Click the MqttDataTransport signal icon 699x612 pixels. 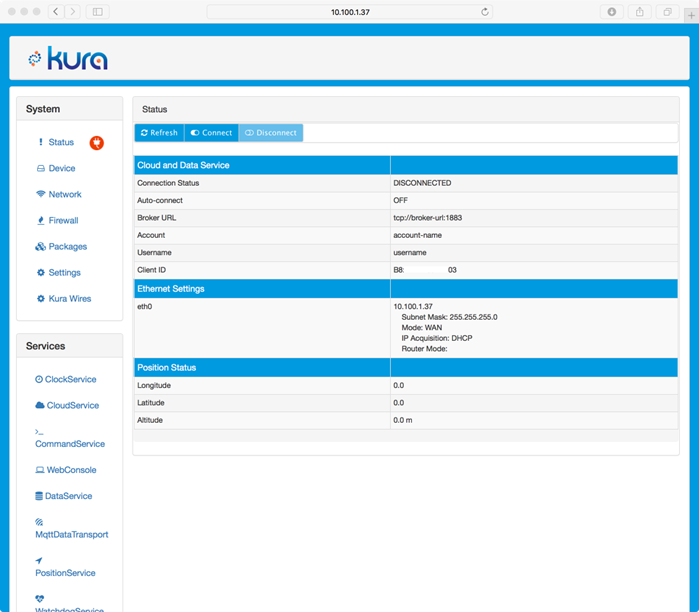click(x=39, y=522)
